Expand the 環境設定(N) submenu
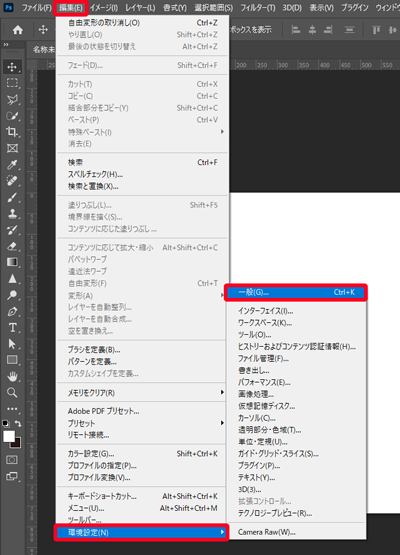The image size is (400, 555). 142,532
